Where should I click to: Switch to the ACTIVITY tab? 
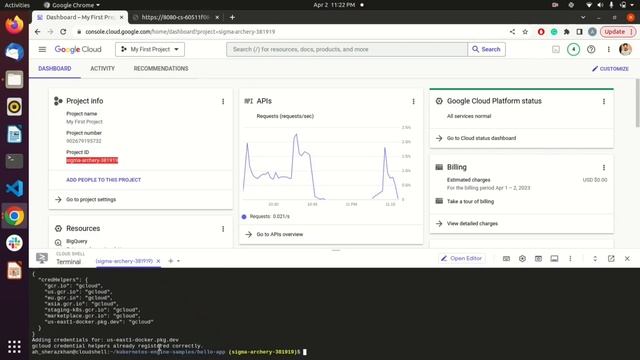click(x=102, y=69)
